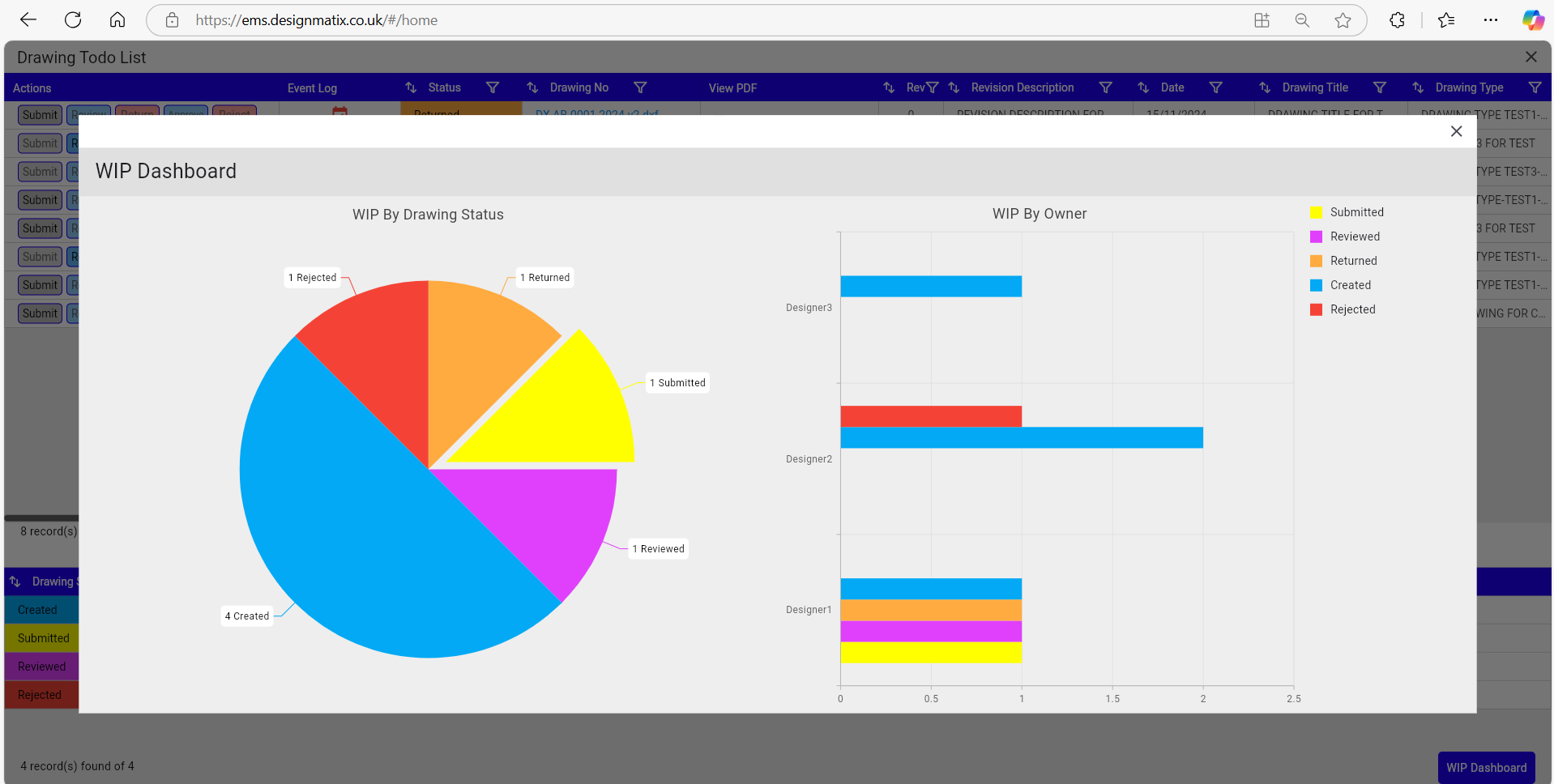Click the Drawing No column filter icon
Viewport: 1554px width, 784px height.
639,87
